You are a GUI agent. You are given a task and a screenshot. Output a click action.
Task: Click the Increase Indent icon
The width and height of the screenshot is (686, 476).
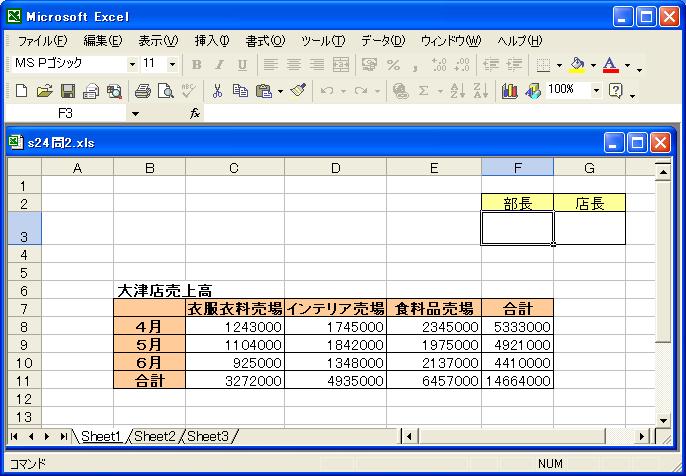(x=514, y=65)
